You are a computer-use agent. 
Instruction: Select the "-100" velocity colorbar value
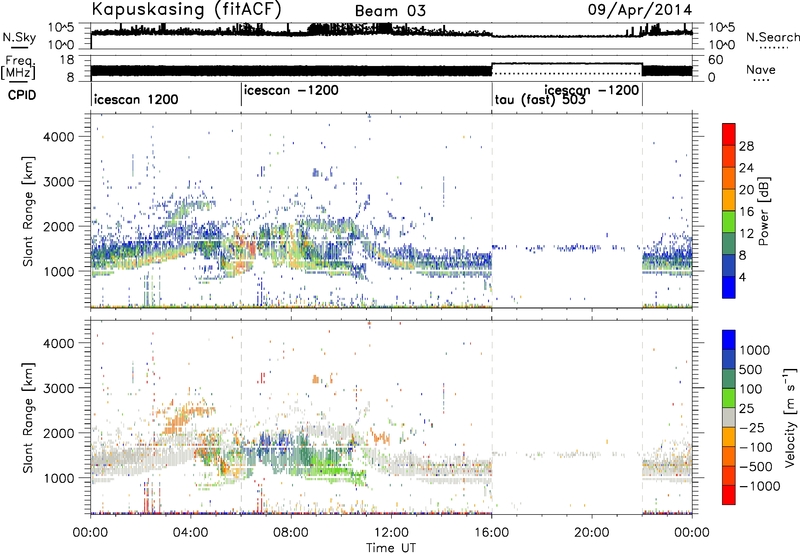point(756,447)
